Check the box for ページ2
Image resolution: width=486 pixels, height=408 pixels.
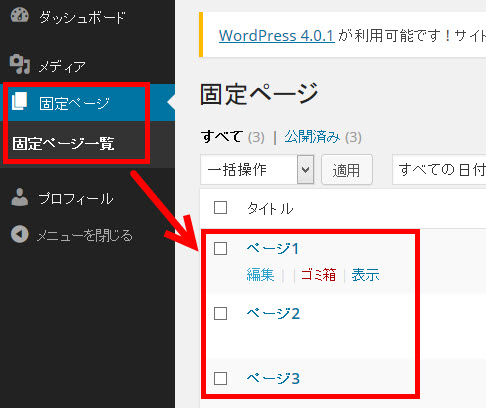click(220, 314)
